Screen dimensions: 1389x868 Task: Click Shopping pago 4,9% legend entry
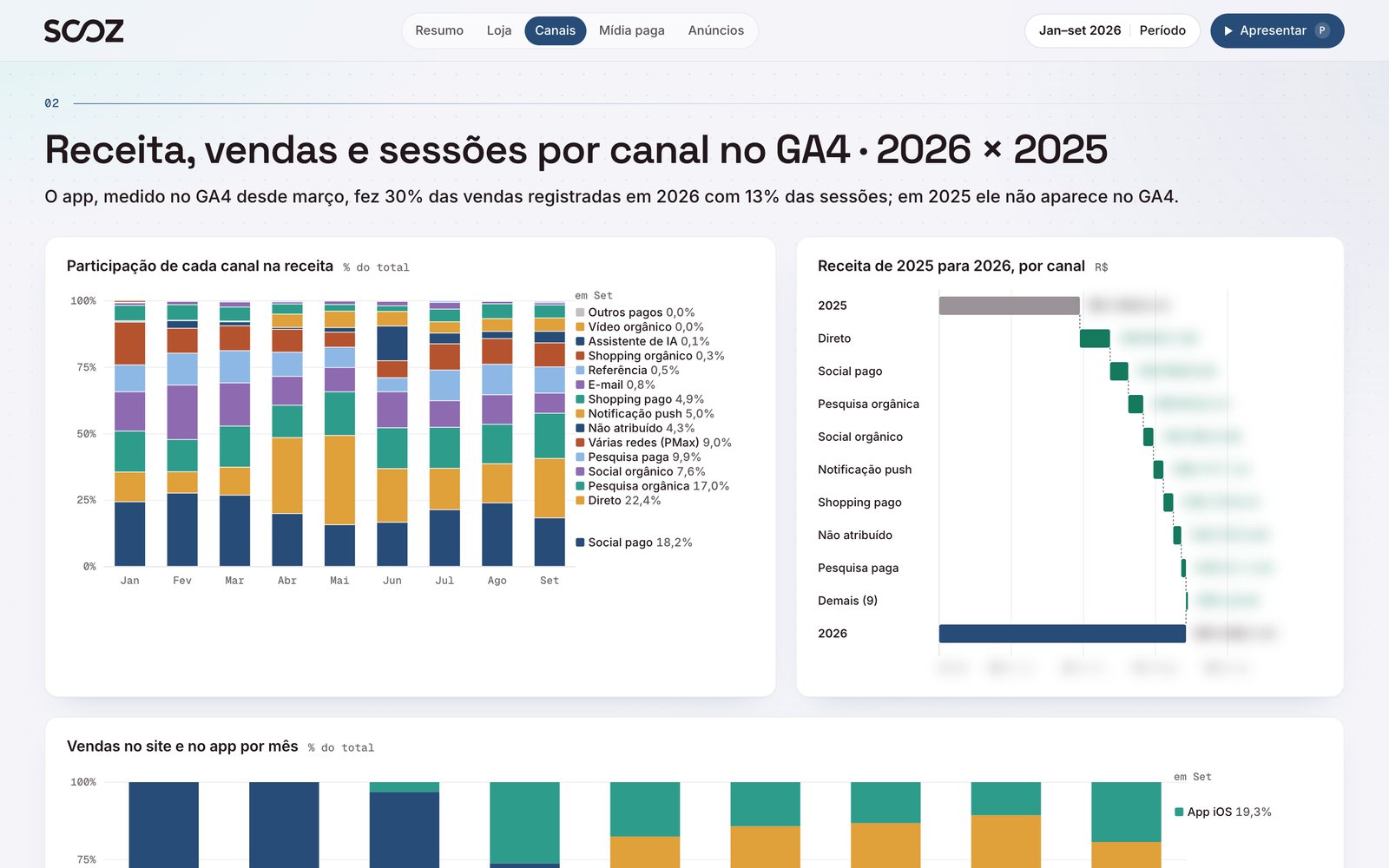(640, 399)
